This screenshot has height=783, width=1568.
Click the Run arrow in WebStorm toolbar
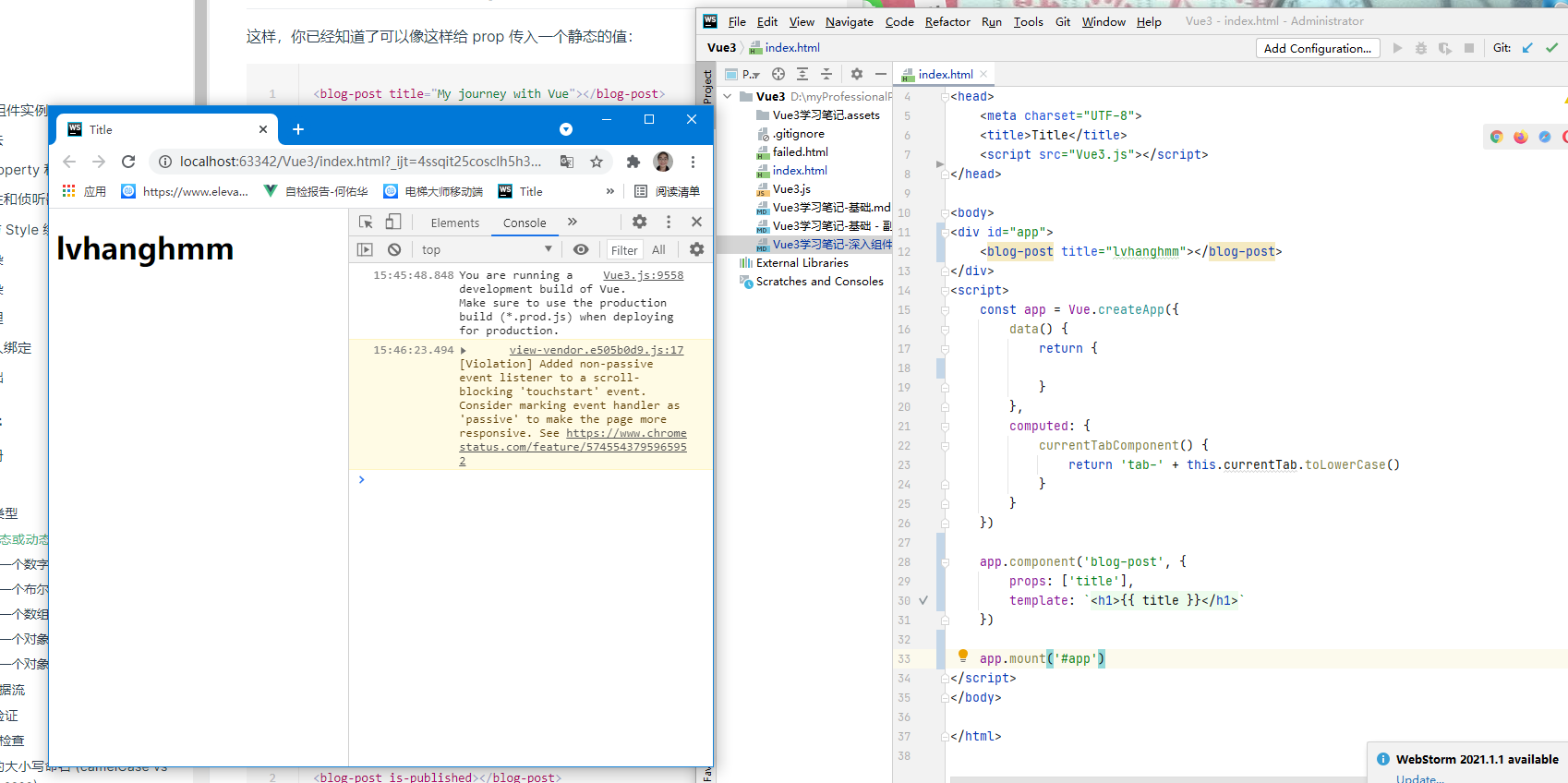(1397, 48)
